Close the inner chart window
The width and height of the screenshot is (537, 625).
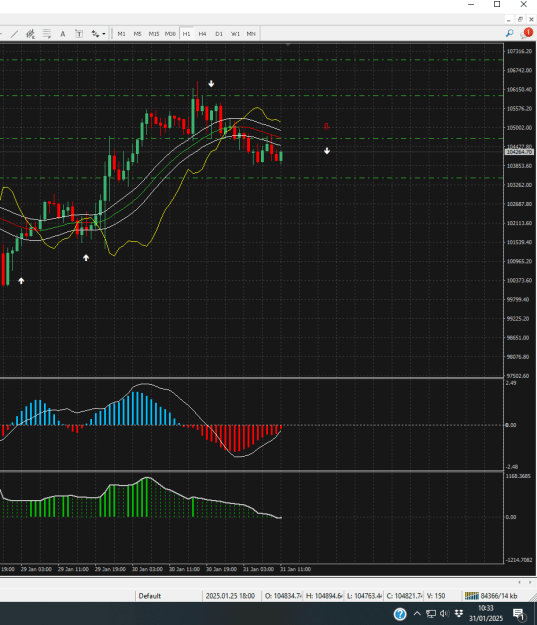pos(531,20)
